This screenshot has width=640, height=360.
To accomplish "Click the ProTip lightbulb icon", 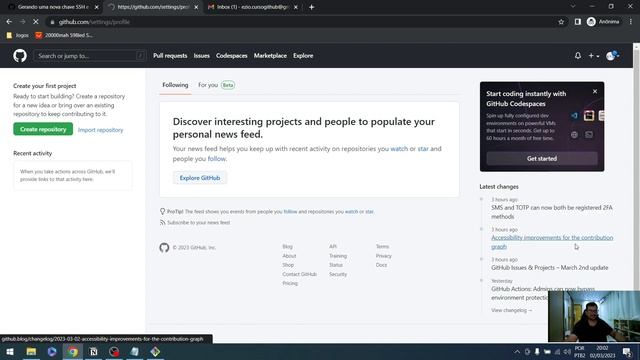I will (162, 211).
